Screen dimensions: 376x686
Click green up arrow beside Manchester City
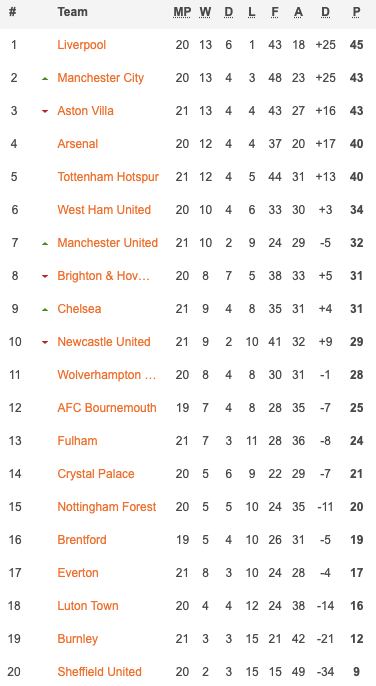(x=45, y=79)
